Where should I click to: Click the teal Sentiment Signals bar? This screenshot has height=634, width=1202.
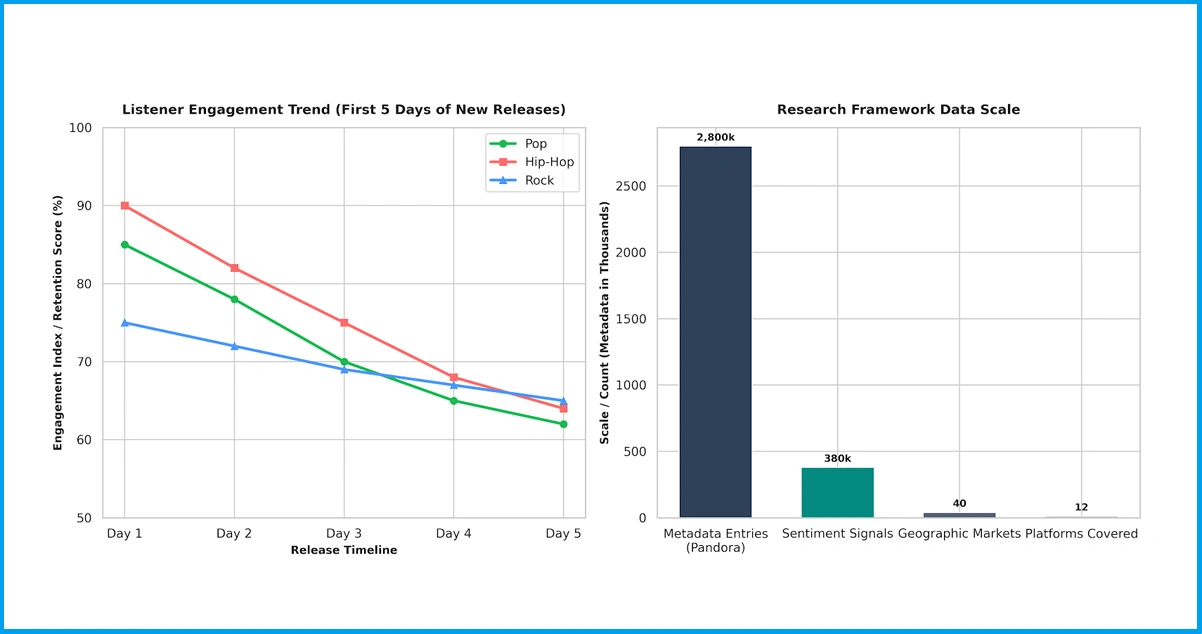tap(838, 493)
